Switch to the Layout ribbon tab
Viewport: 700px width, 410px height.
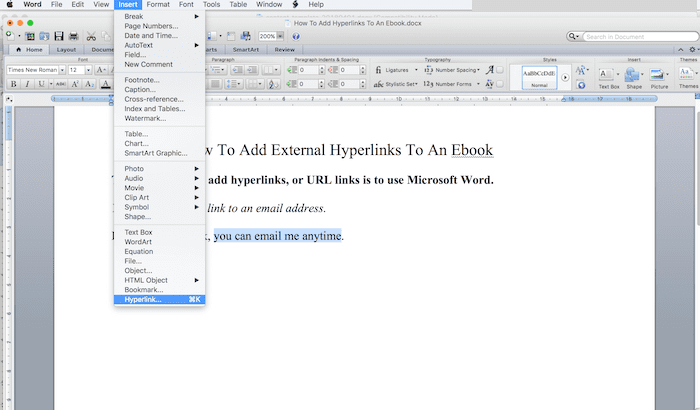click(x=67, y=48)
